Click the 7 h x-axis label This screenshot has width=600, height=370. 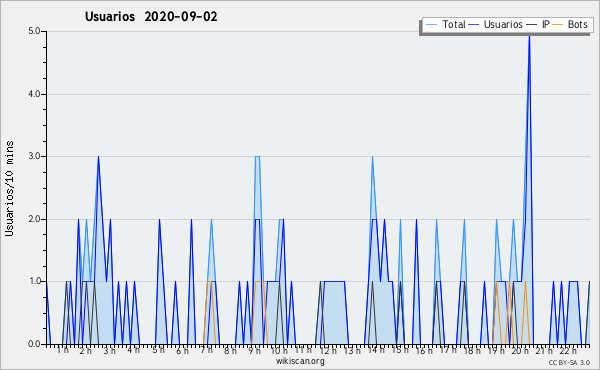(x=206, y=350)
